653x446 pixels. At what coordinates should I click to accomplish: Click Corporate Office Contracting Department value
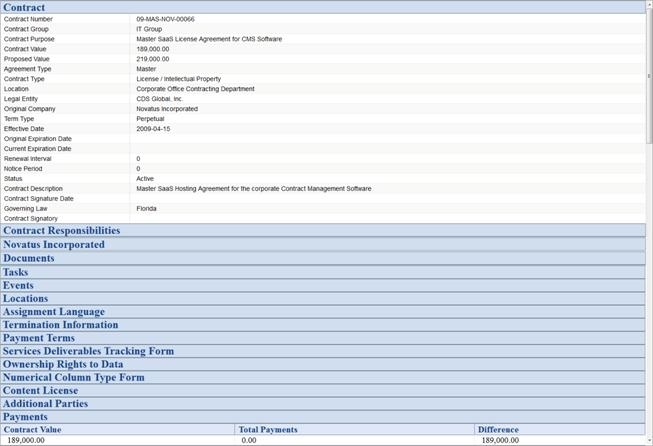pyautogui.click(x=195, y=89)
